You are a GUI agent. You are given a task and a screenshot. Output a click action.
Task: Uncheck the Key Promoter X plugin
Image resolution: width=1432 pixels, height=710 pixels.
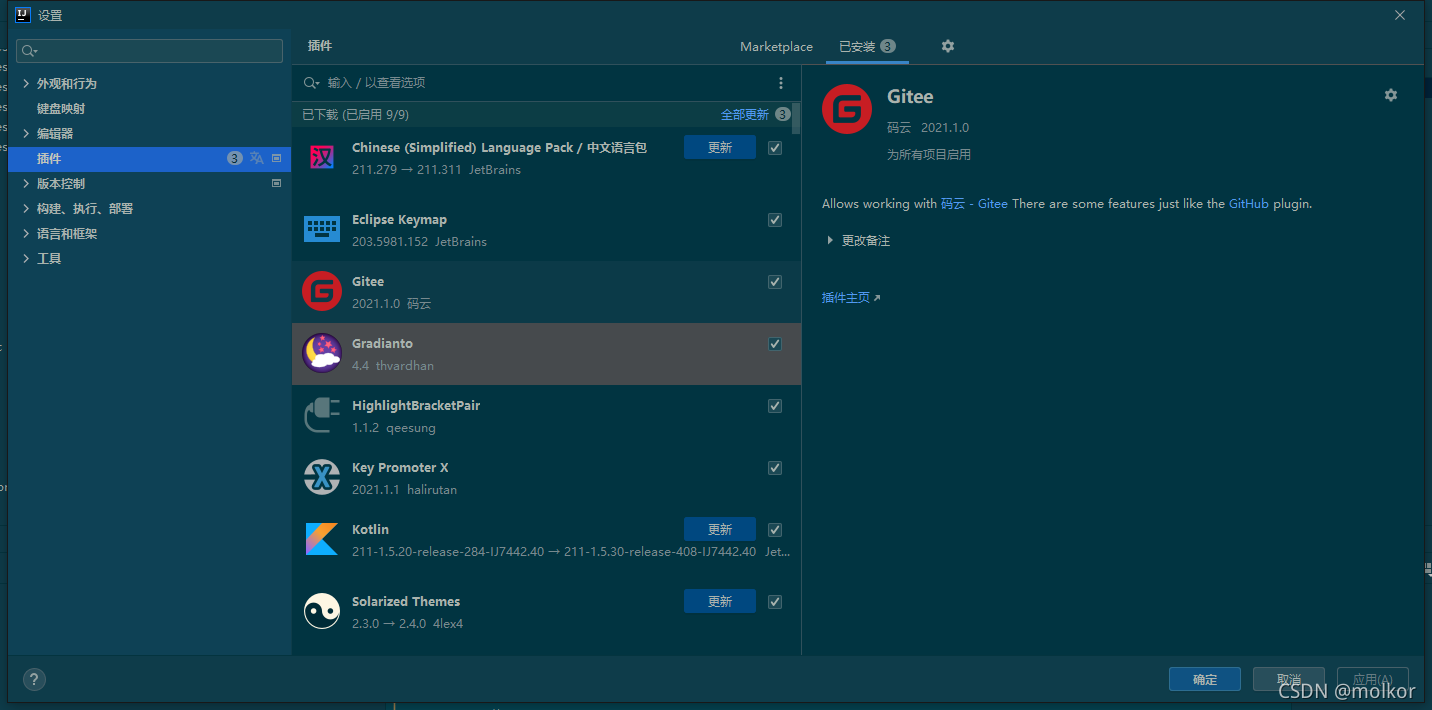tap(775, 468)
